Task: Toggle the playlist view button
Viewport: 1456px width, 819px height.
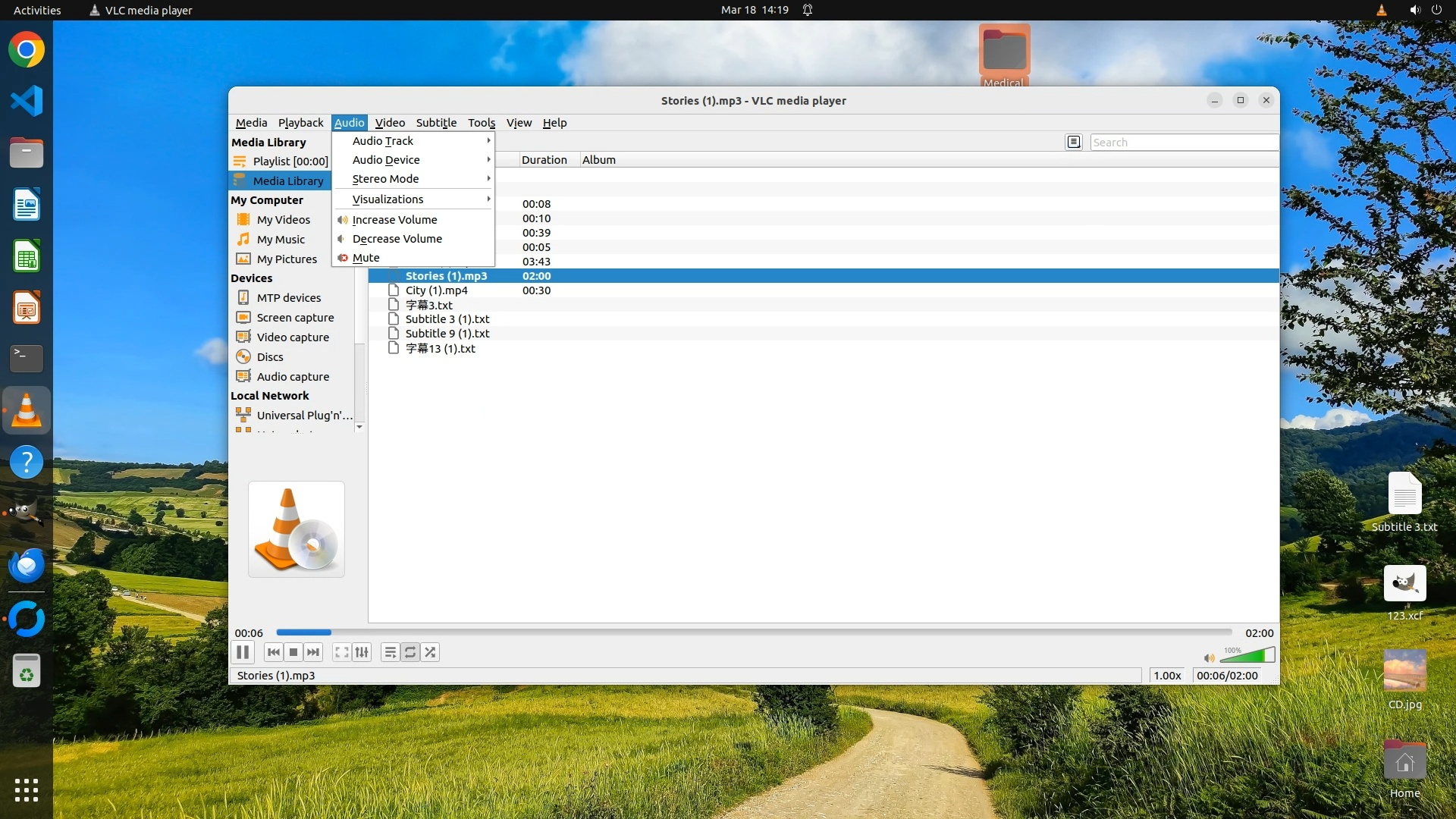Action: point(390,652)
